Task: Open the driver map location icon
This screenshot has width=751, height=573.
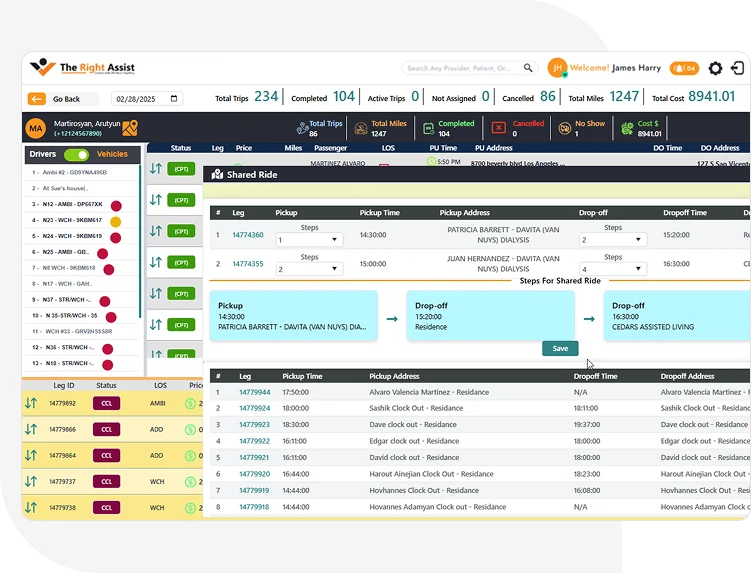Action: pos(130,128)
